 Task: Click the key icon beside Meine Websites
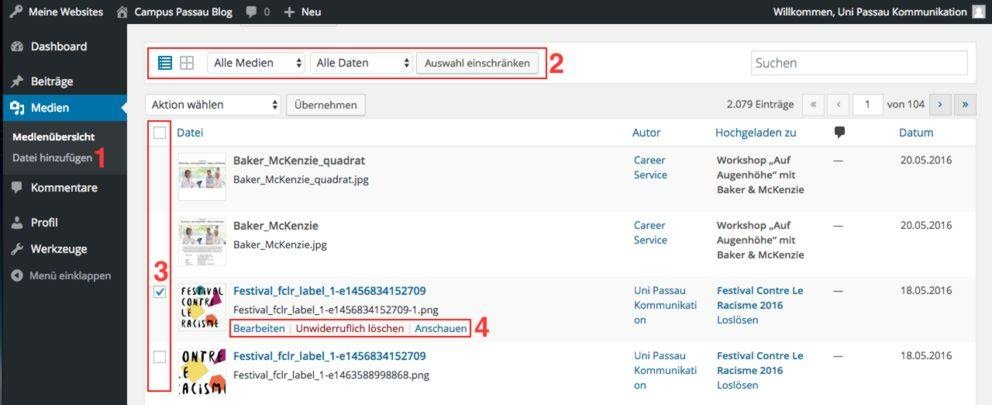(x=16, y=12)
